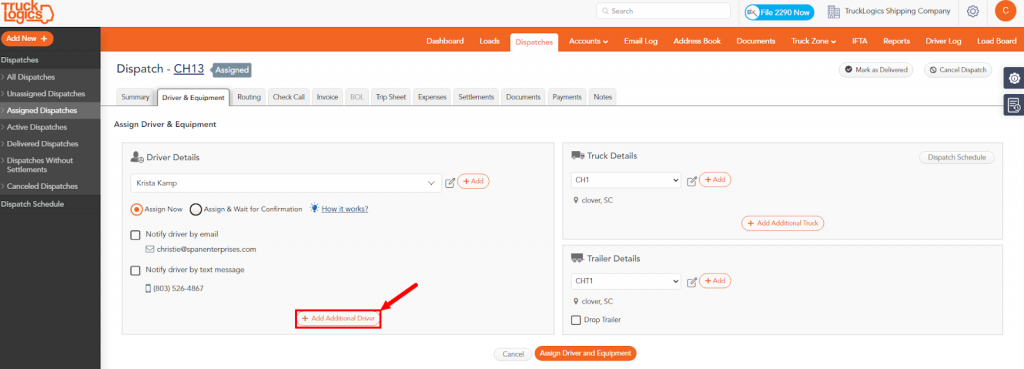The width and height of the screenshot is (1024, 369).
Task: Open the user avatar menu labeled C
Action: [x=1005, y=11]
